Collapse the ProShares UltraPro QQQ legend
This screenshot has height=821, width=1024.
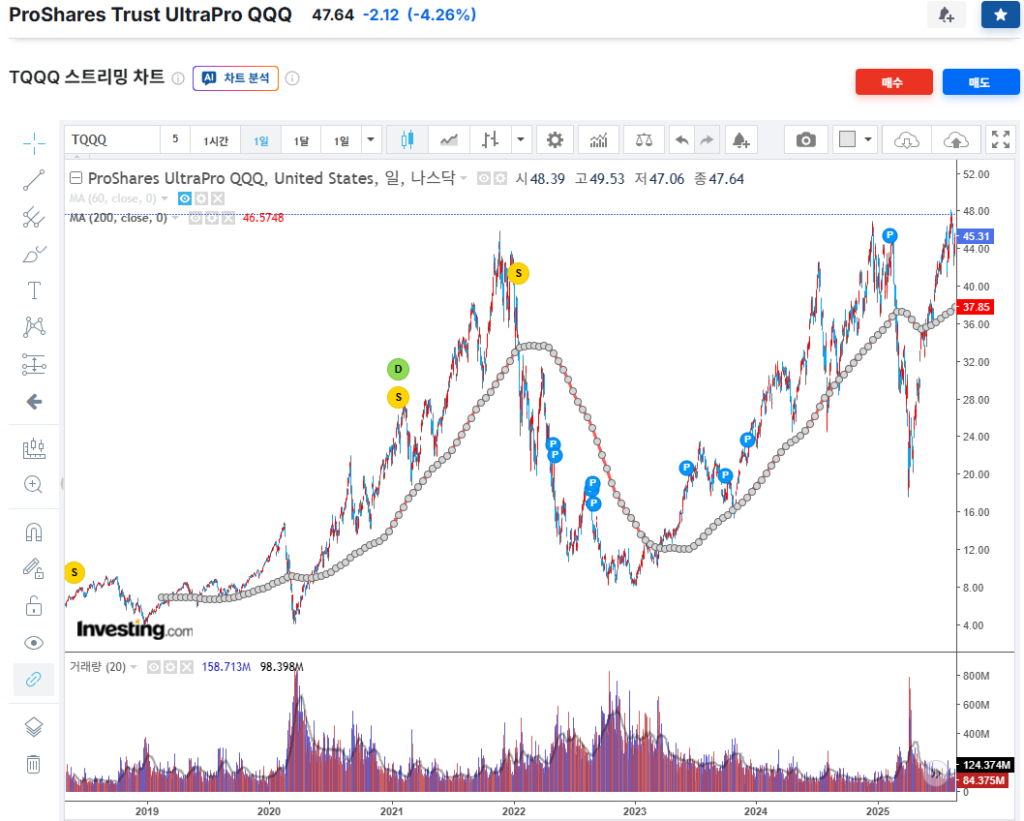click(76, 179)
